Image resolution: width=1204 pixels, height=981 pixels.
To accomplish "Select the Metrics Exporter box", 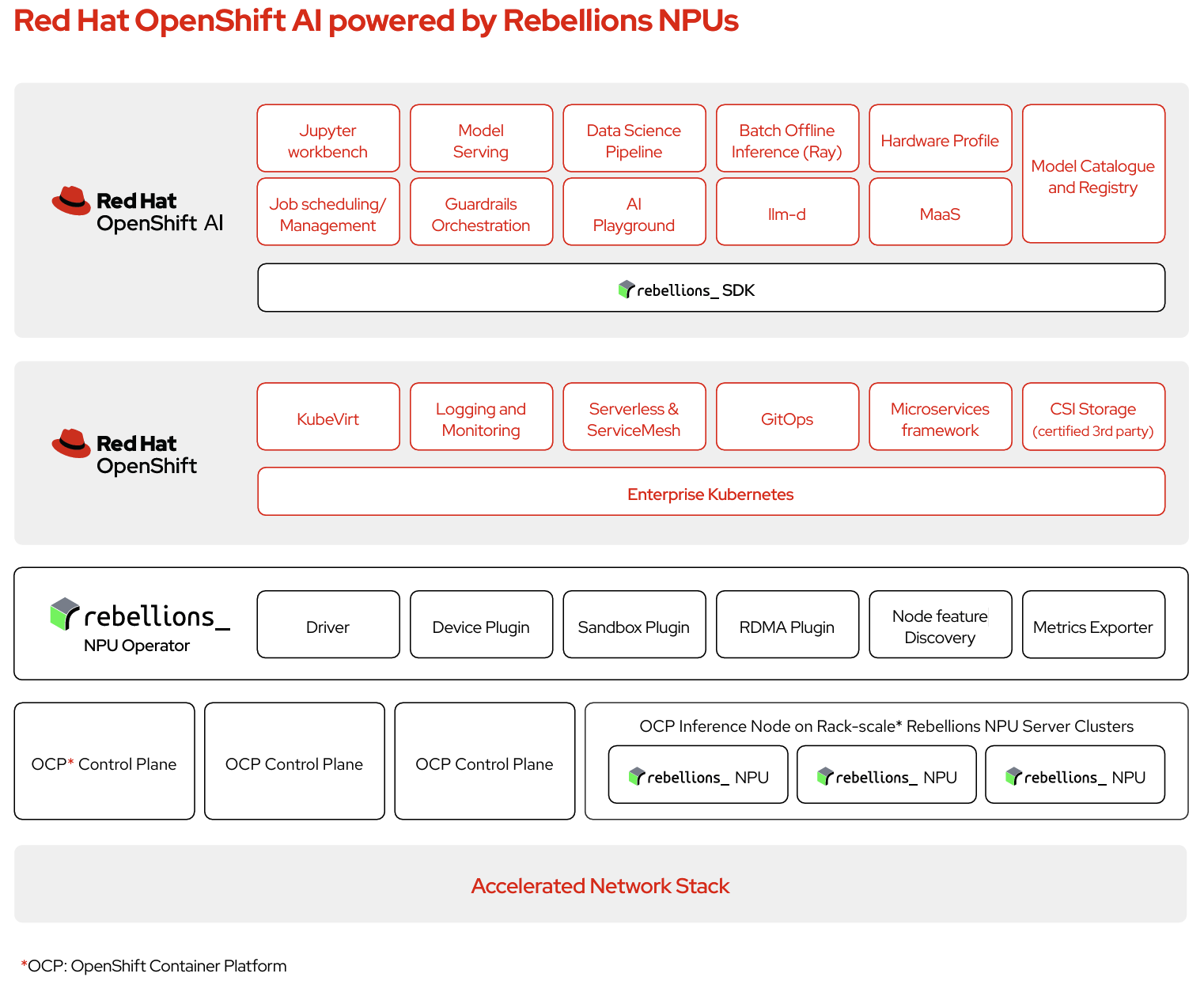I will 1093,625.
